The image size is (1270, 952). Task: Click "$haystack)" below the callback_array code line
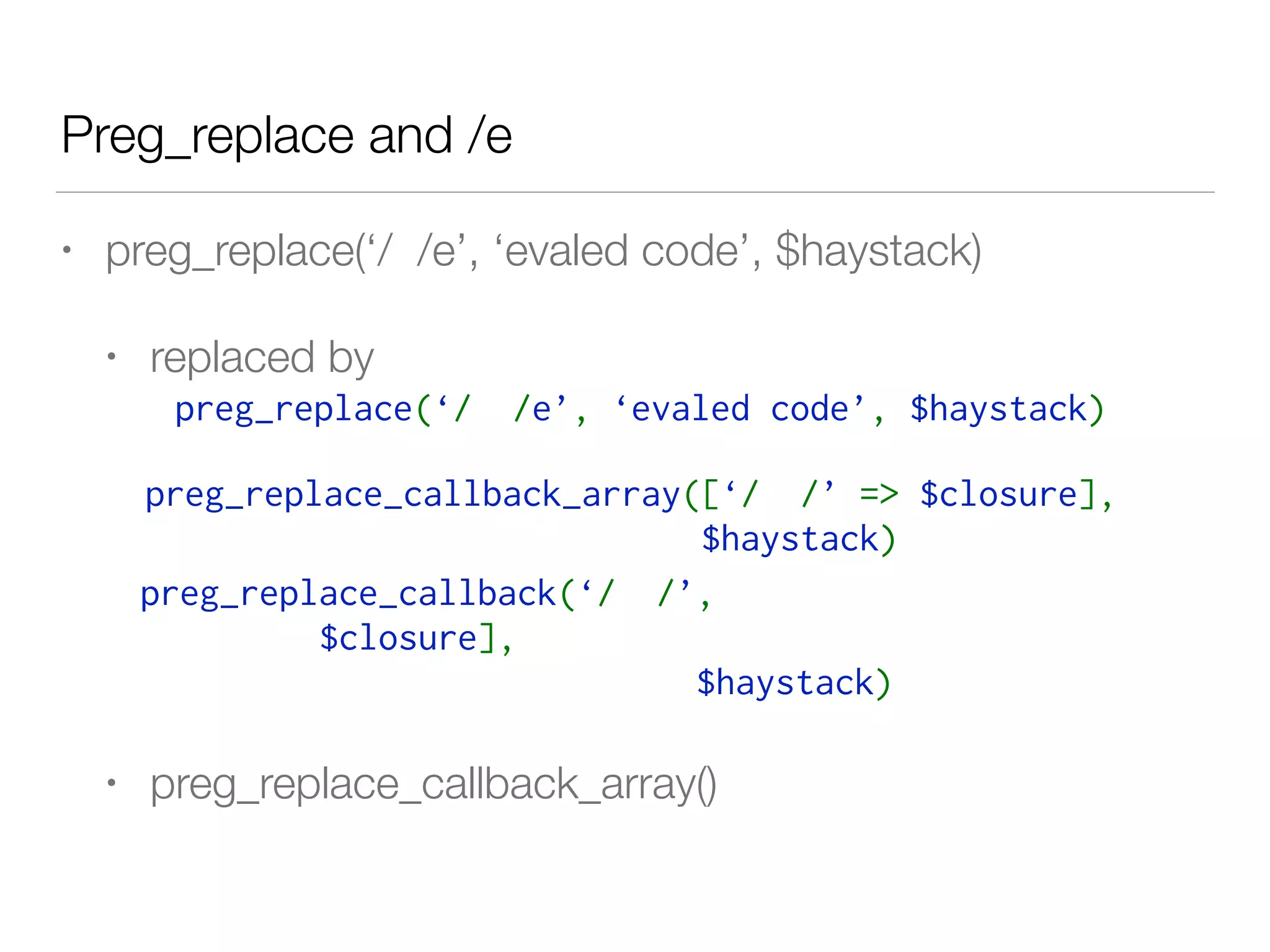[799, 539]
